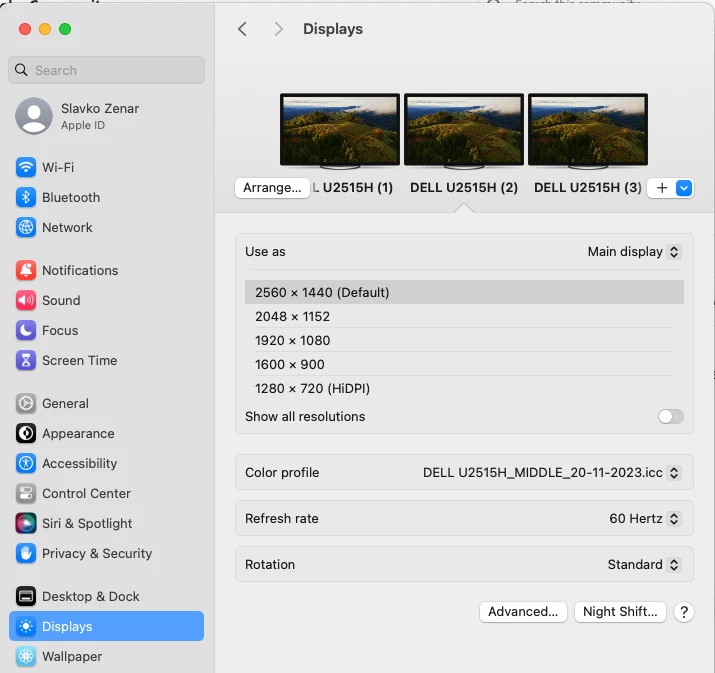
Task: Click into the Search field
Action: tap(106, 70)
